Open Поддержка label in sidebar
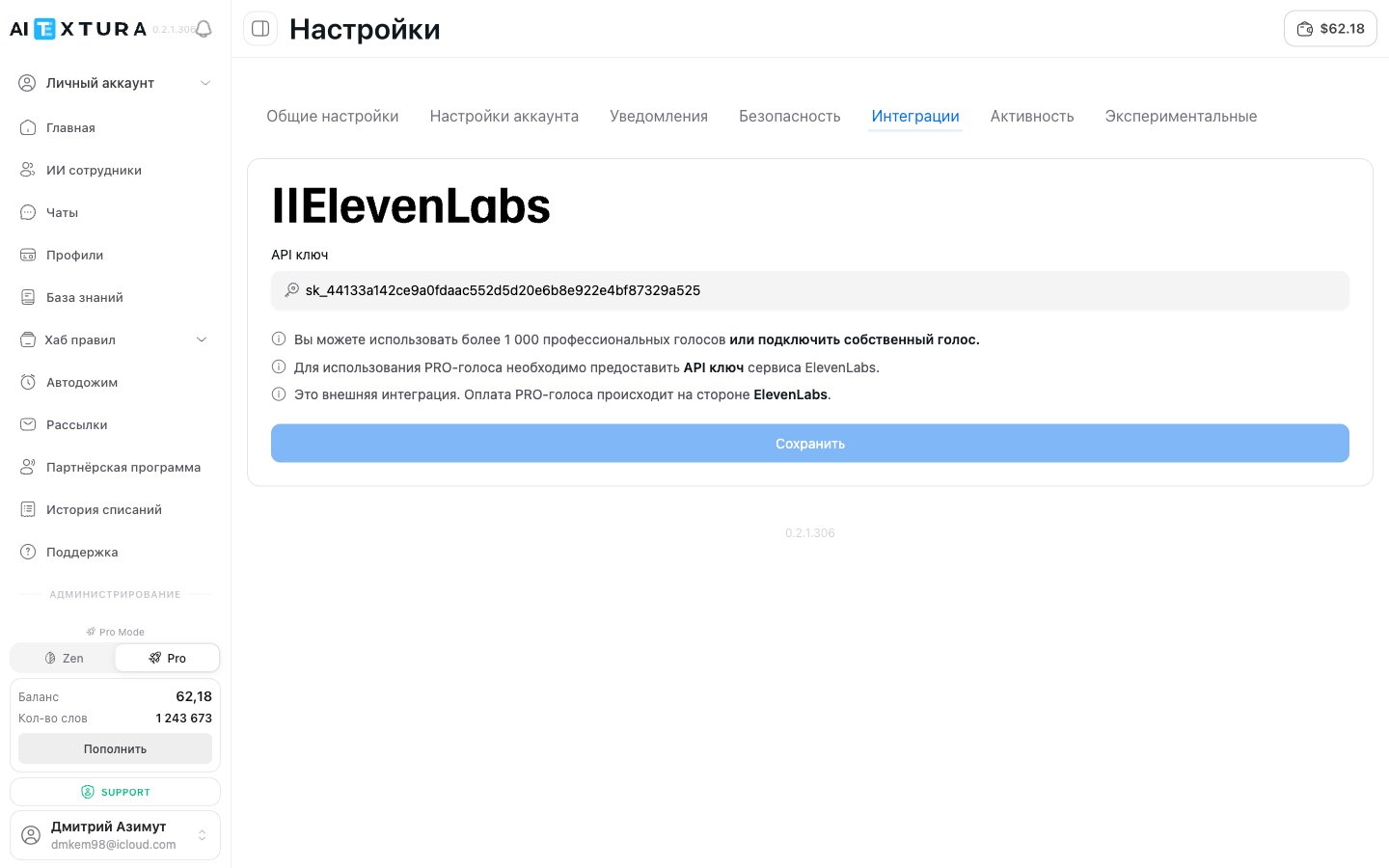Image resolution: width=1389 pixels, height=868 pixels. pos(82,552)
